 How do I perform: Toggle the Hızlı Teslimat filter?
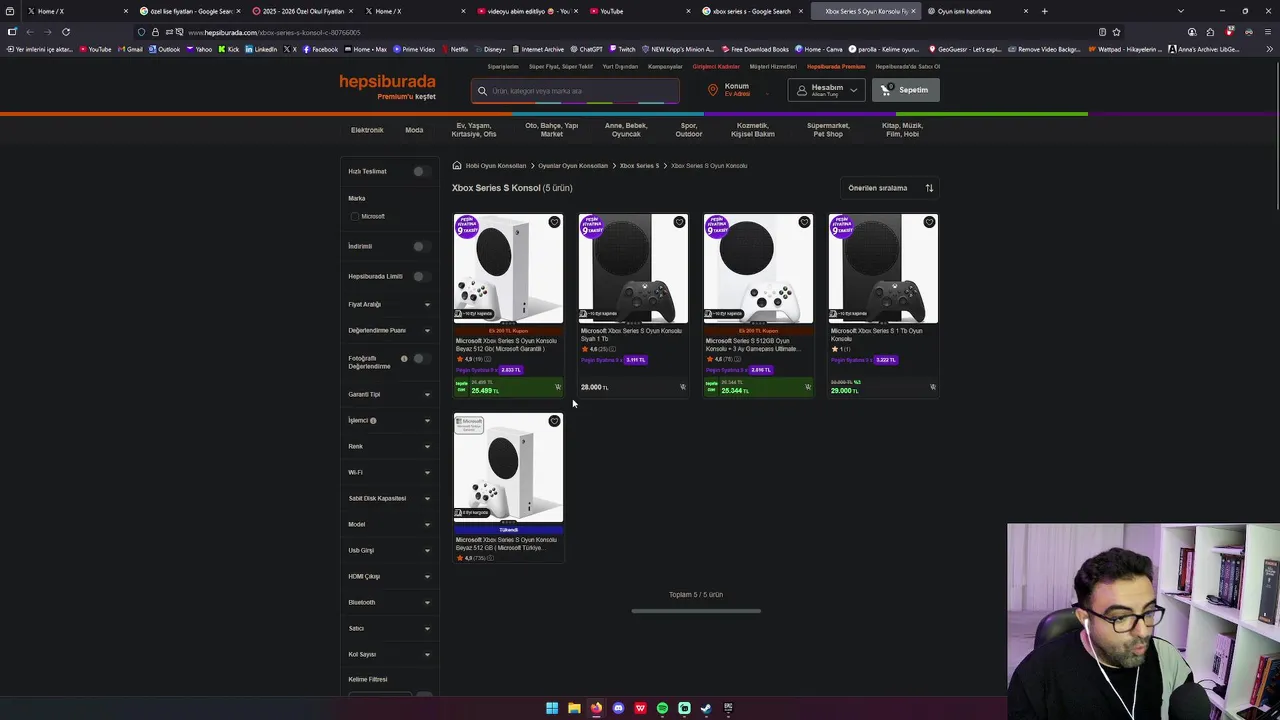tap(421, 171)
